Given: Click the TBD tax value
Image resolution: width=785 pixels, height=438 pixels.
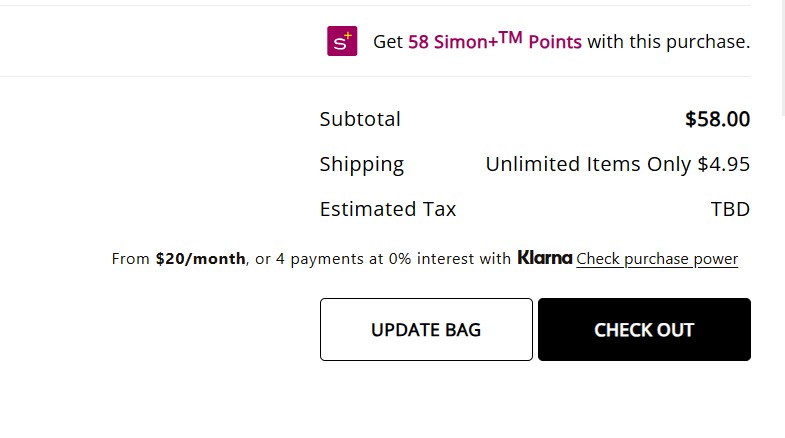Looking at the screenshot, I should (x=730, y=209).
